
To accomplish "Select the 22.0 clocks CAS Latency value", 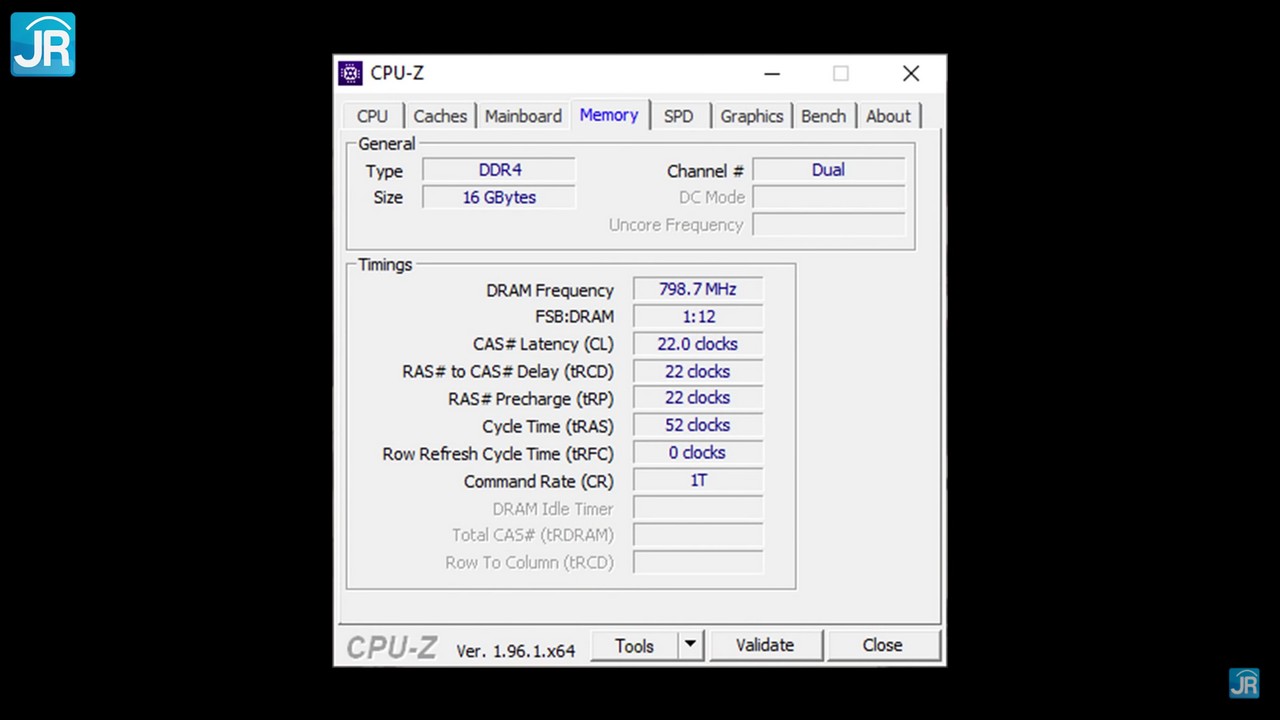I will tap(698, 344).
